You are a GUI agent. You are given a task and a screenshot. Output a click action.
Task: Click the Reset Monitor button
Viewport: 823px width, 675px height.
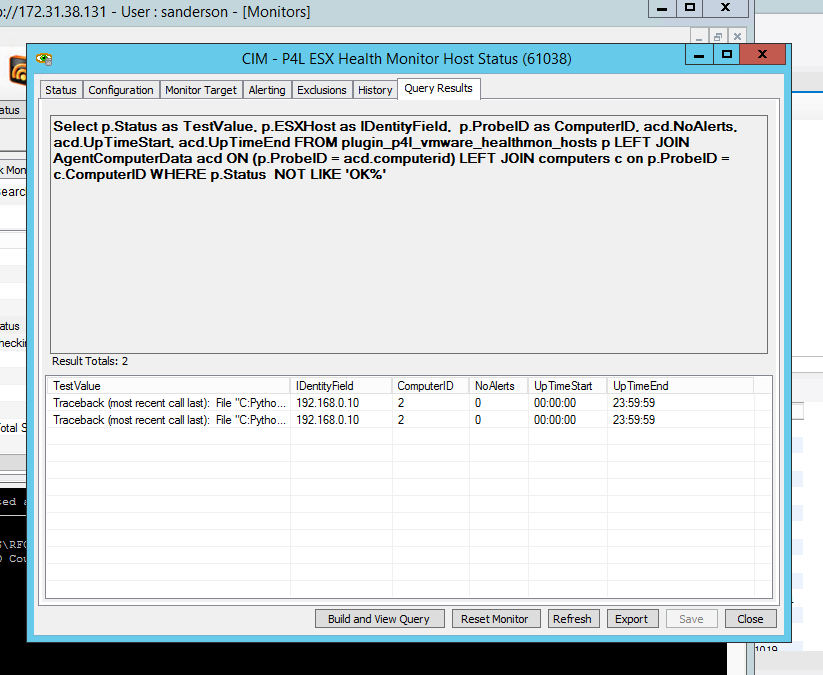click(x=495, y=619)
